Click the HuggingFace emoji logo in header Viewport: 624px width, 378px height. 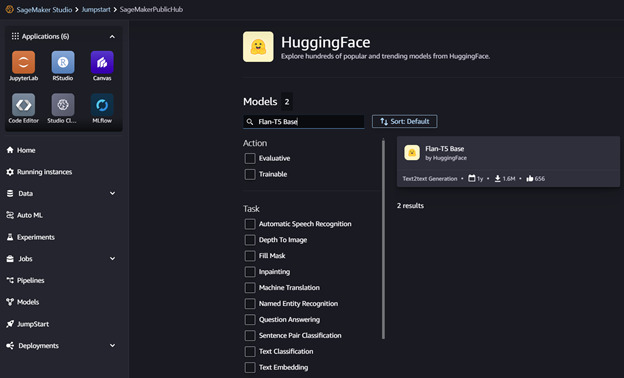(x=258, y=47)
